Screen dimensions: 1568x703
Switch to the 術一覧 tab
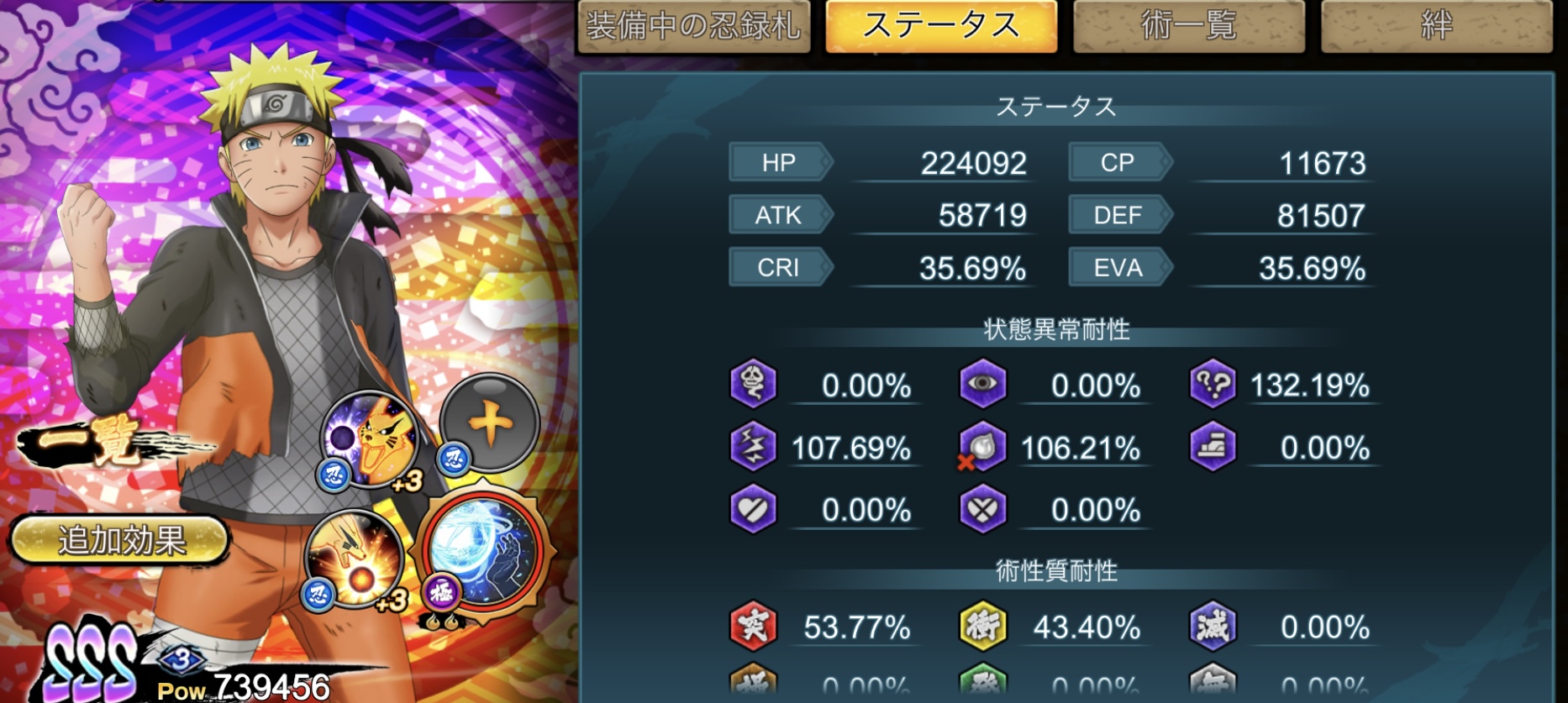click(1189, 26)
